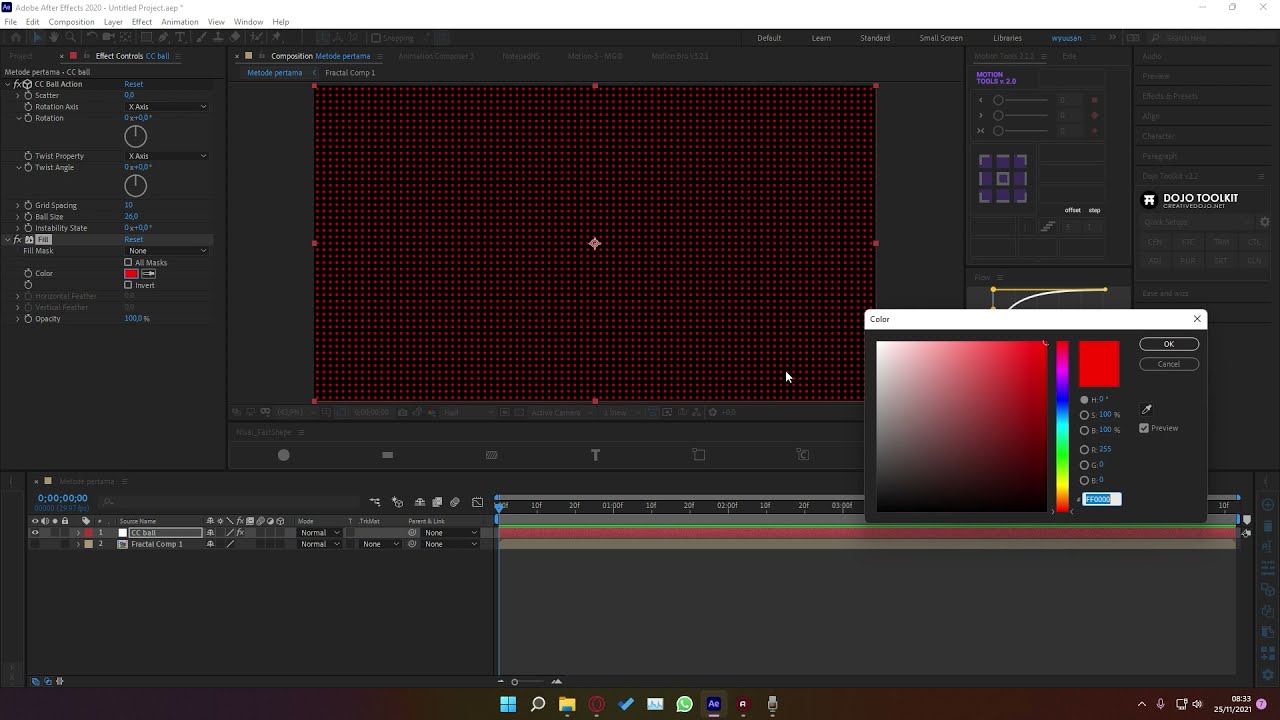Open Mode dropdown for CC ball layer
This screenshot has height=720, width=1280.
point(320,533)
